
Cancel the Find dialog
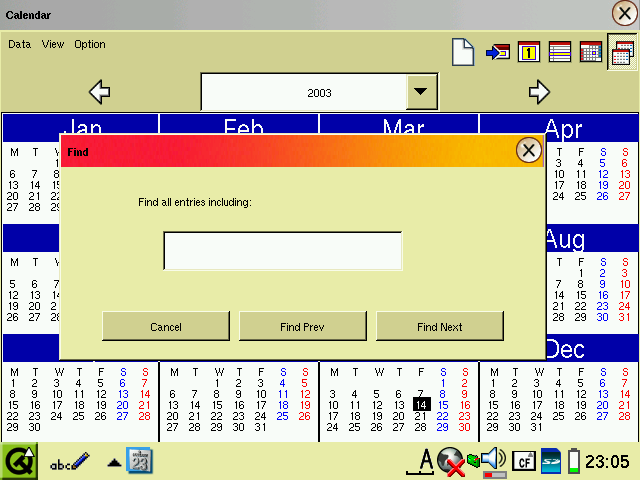point(166,326)
